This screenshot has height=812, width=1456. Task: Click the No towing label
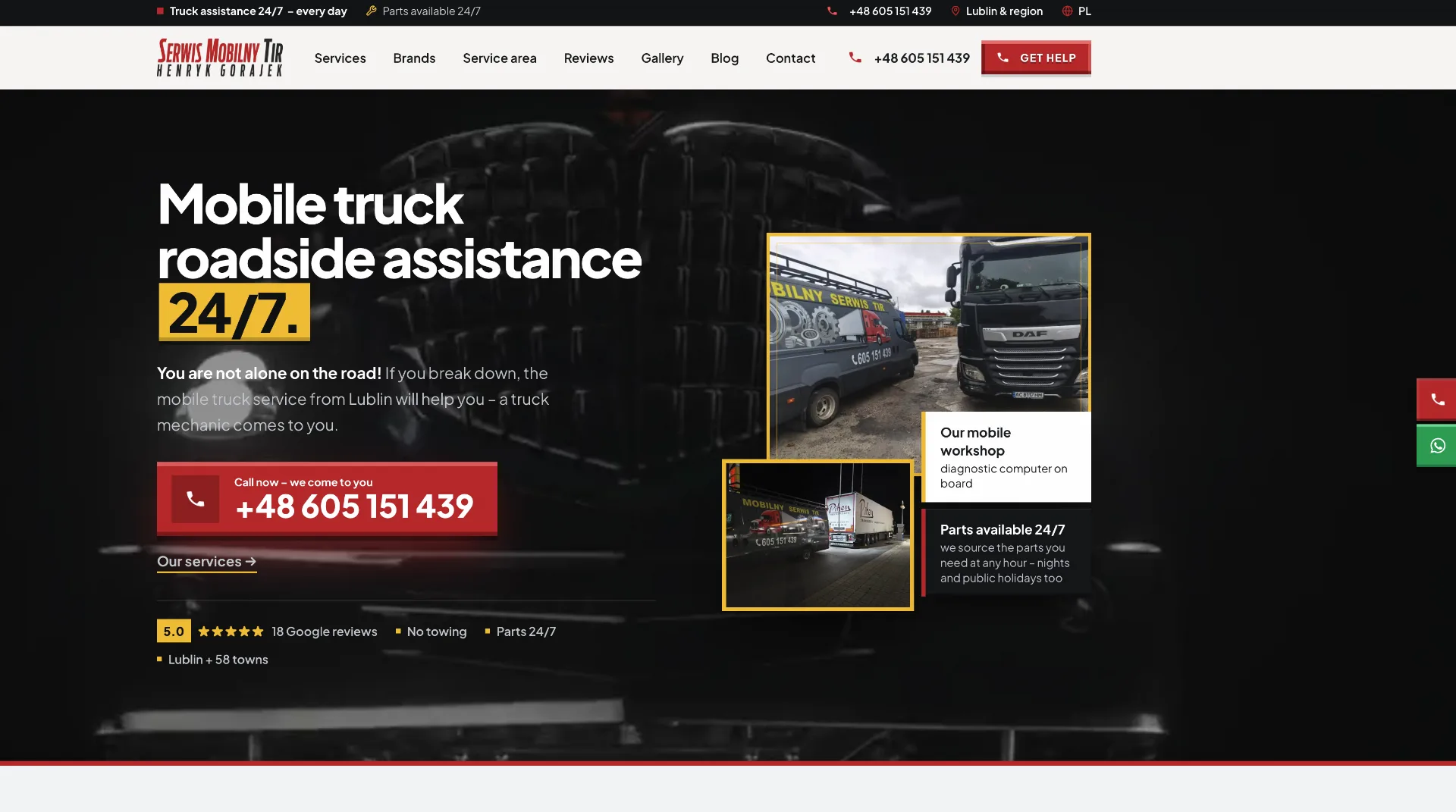click(x=437, y=632)
